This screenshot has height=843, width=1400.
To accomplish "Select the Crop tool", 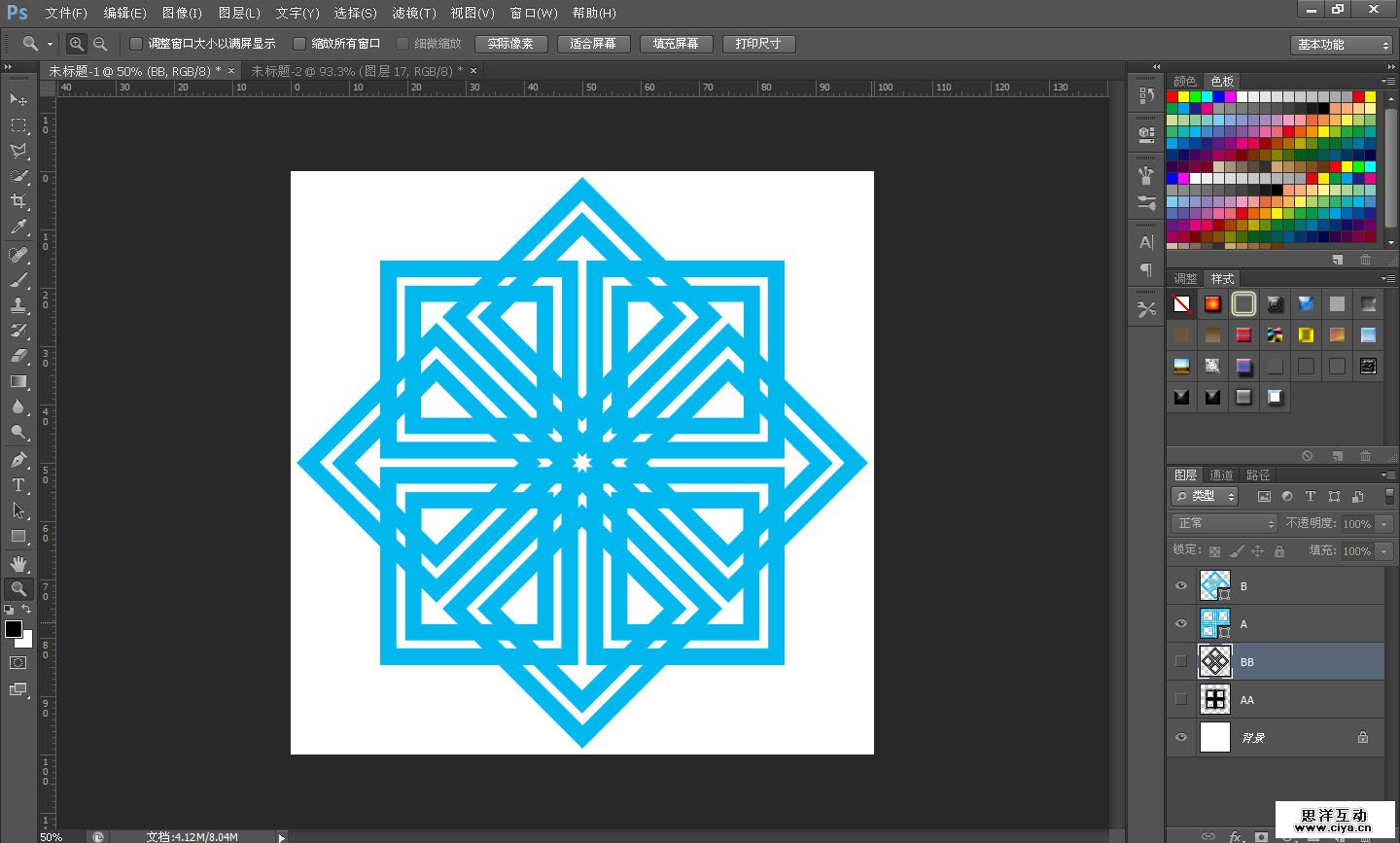I will 18,201.
